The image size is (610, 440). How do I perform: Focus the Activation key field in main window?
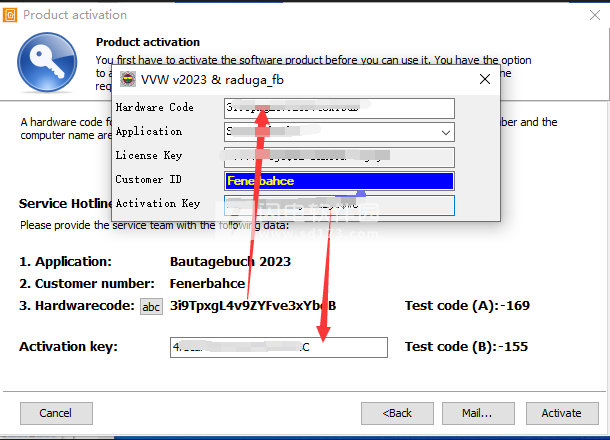point(279,347)
